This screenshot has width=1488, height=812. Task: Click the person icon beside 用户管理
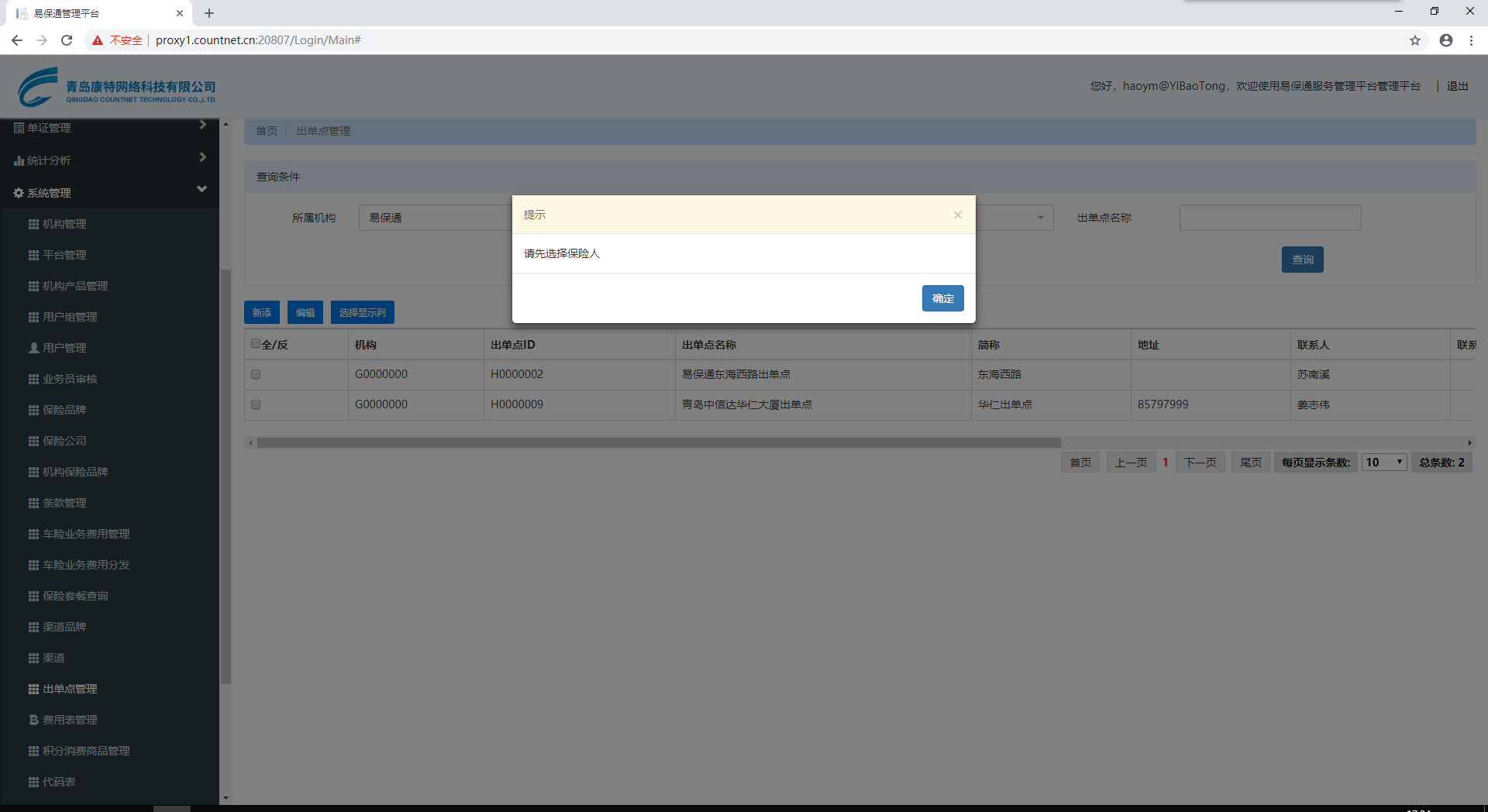(33, 348)
